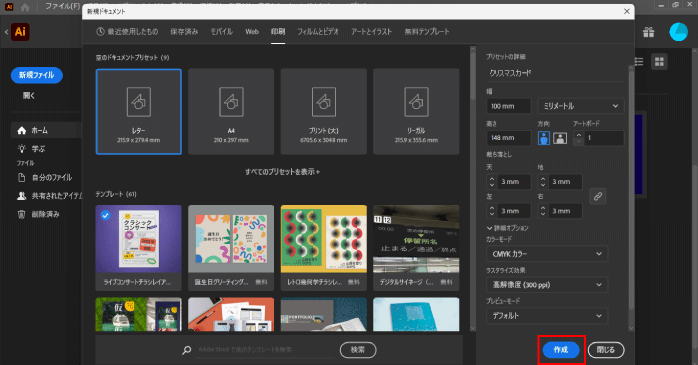This screenshot has width=698, height=365.
Task: Switch to アートとイラスト tab
Action: click(x=371, y=32)
